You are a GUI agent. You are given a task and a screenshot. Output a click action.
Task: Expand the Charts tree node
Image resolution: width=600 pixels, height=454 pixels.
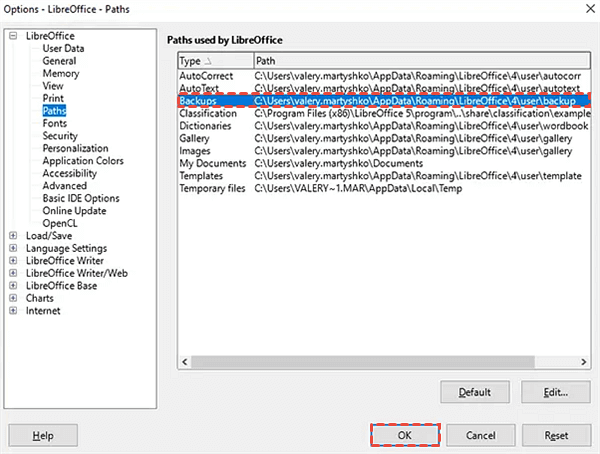click(x=13, y=298)
